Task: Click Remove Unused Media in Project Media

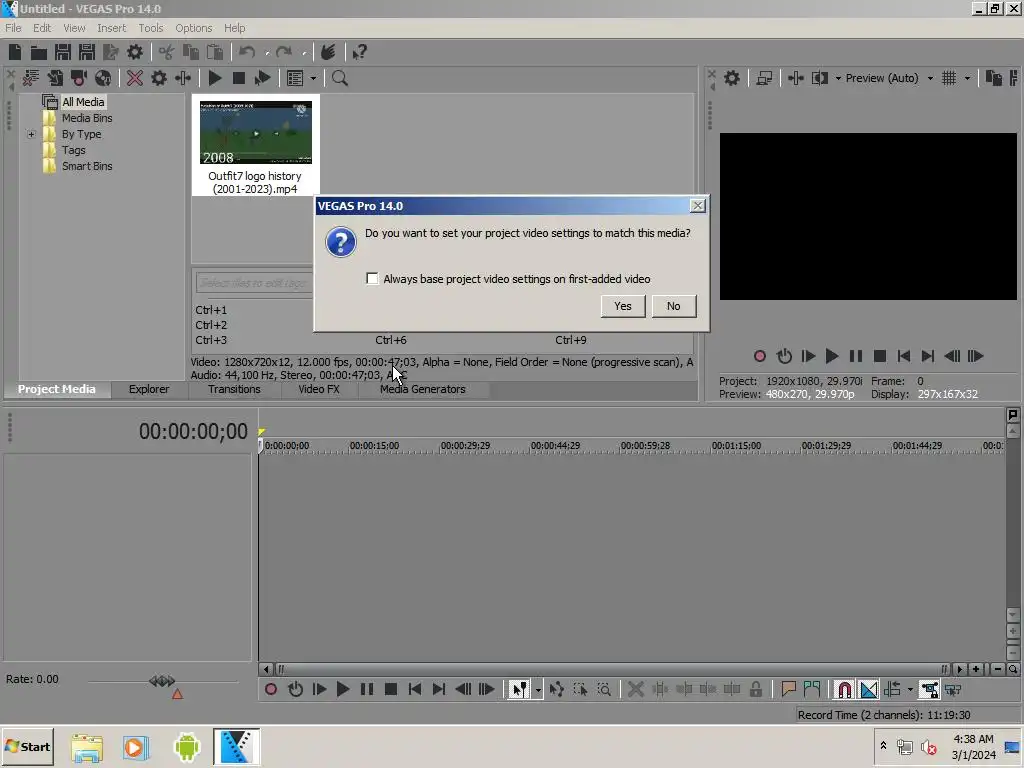Action: click(x=31, y=78)
